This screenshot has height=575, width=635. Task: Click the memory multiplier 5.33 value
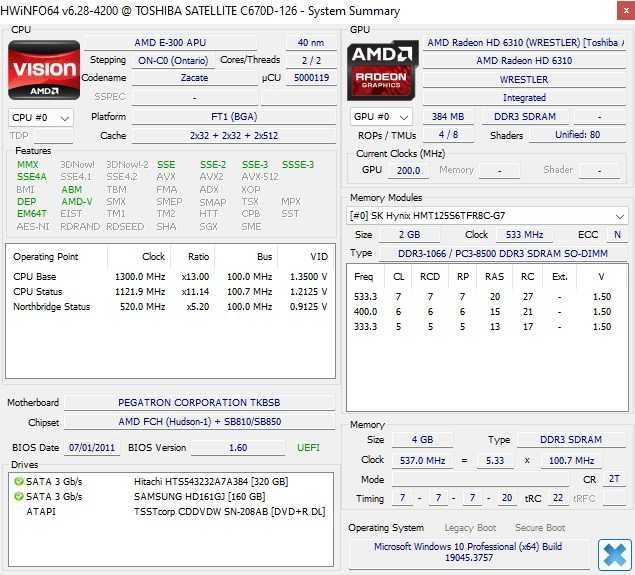pos(495,461)
